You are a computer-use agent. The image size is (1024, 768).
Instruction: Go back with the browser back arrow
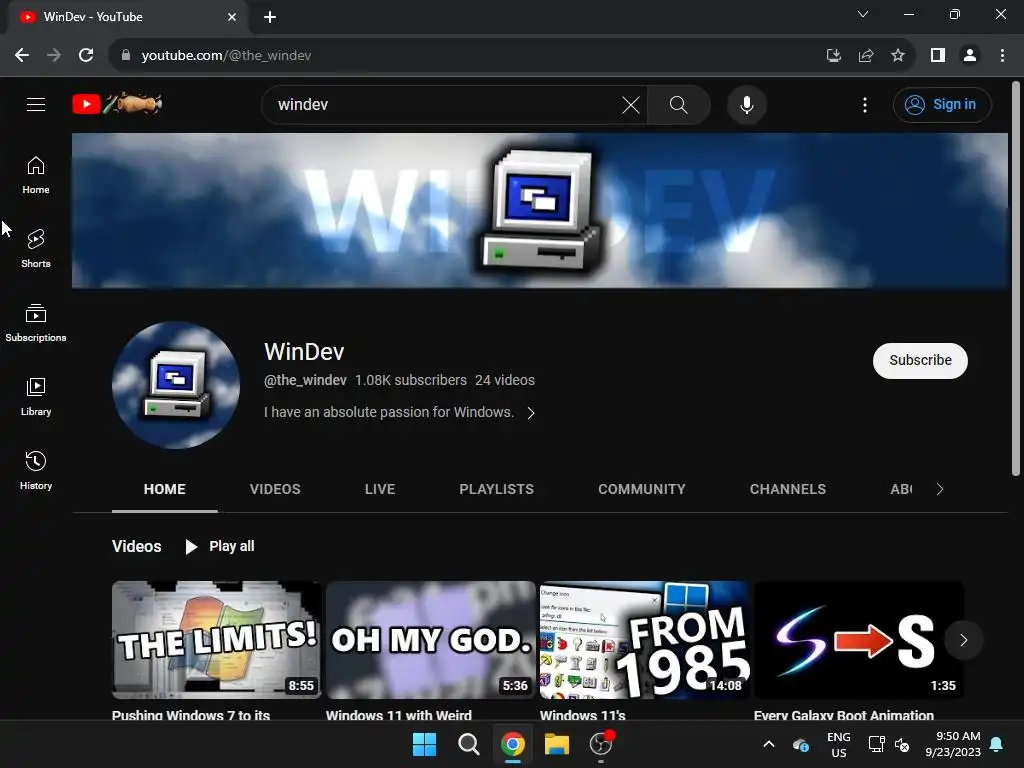22,56
